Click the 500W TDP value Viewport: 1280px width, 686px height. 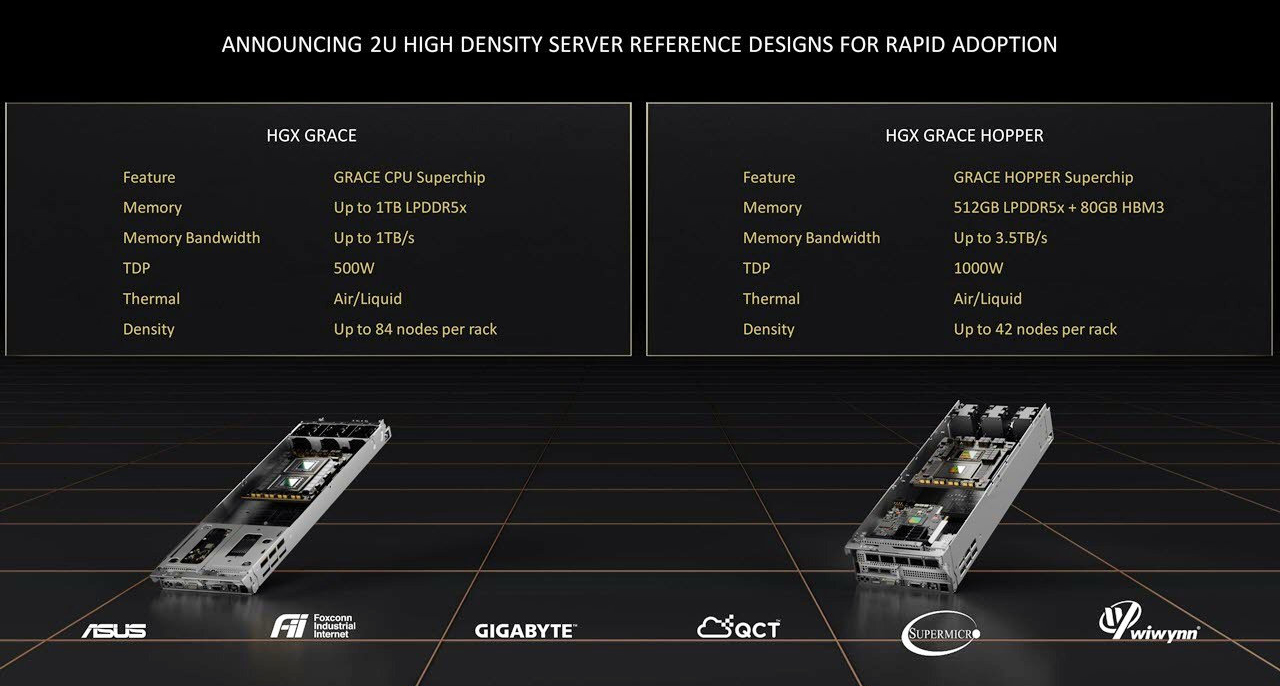click(353, 268)
